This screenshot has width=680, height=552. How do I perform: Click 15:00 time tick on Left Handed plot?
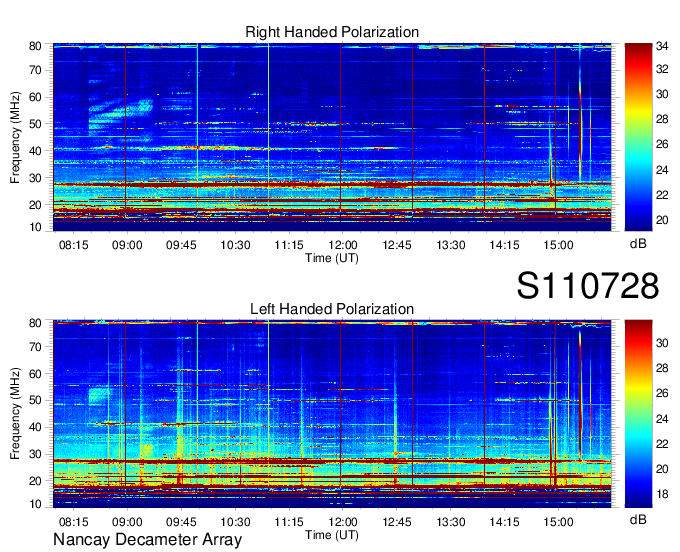pyautogui.click(x=558, y=522)
